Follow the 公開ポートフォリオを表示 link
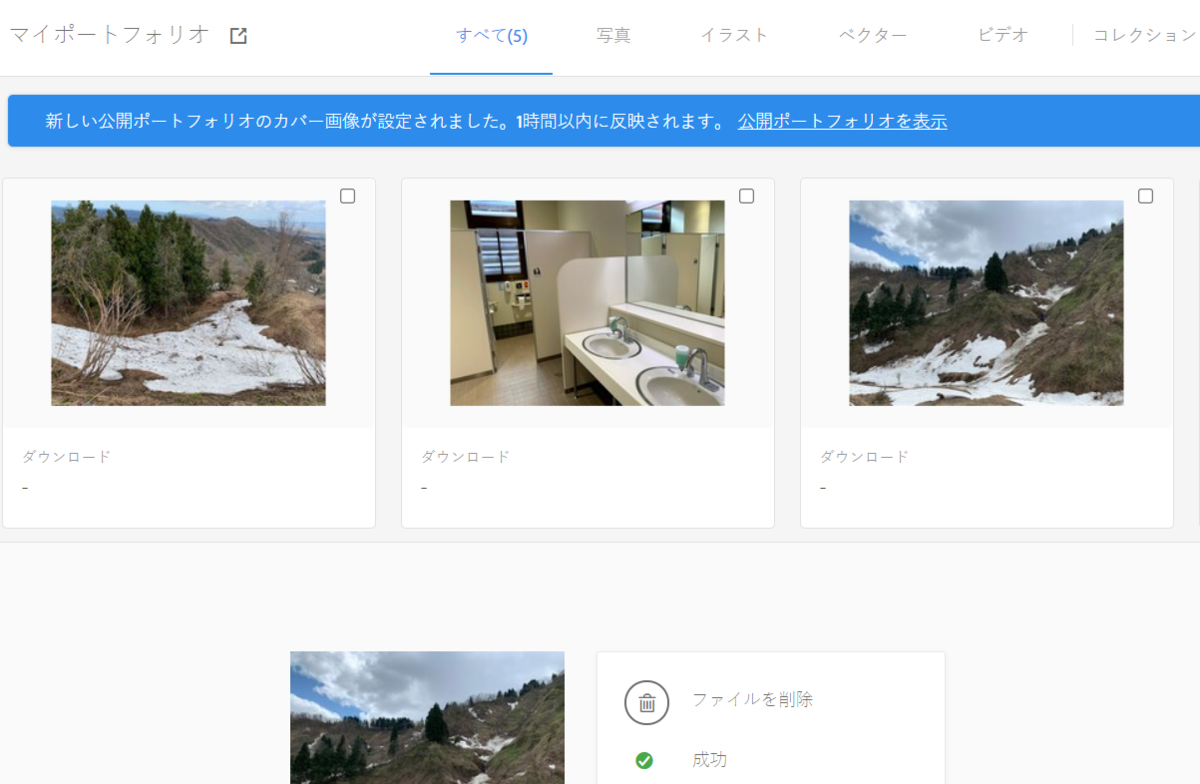Screen dimensions: 1200x784 coord(842,122)
